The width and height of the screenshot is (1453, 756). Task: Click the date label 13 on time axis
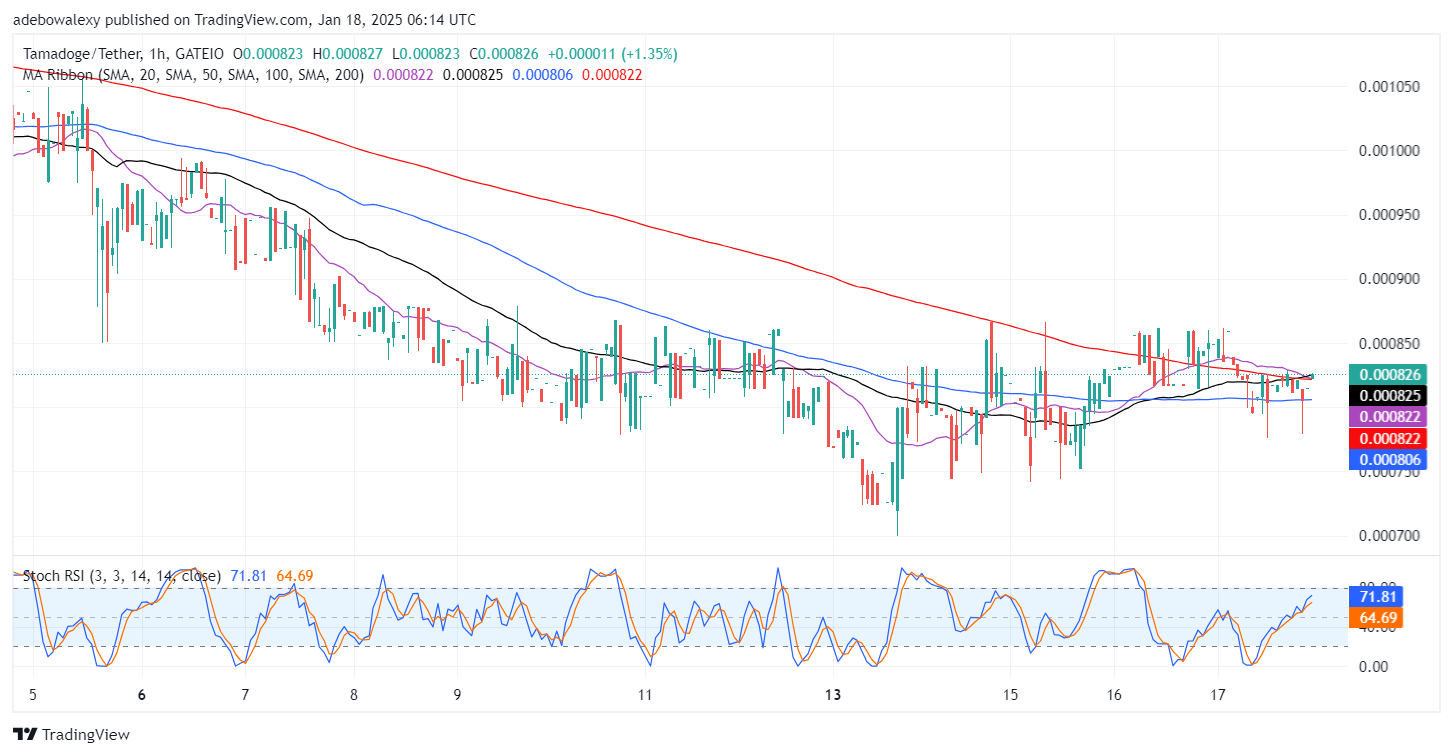click(835, 695)
